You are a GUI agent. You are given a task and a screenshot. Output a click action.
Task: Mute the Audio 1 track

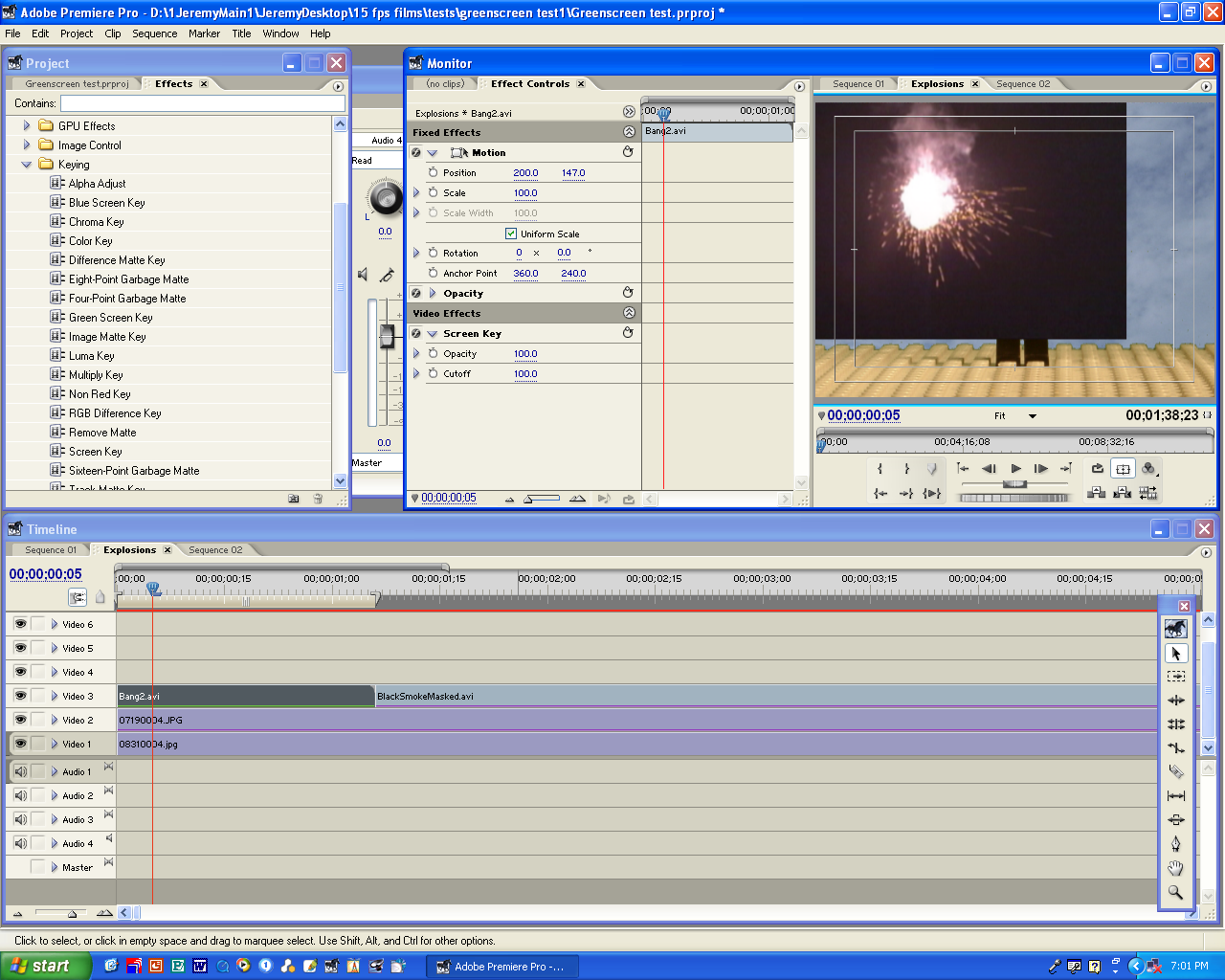(x=20, y=771)
